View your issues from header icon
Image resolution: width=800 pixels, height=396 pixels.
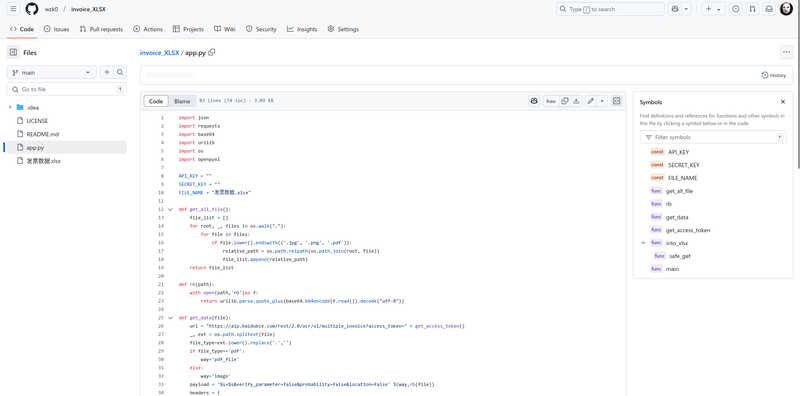(x=736, y=9)
